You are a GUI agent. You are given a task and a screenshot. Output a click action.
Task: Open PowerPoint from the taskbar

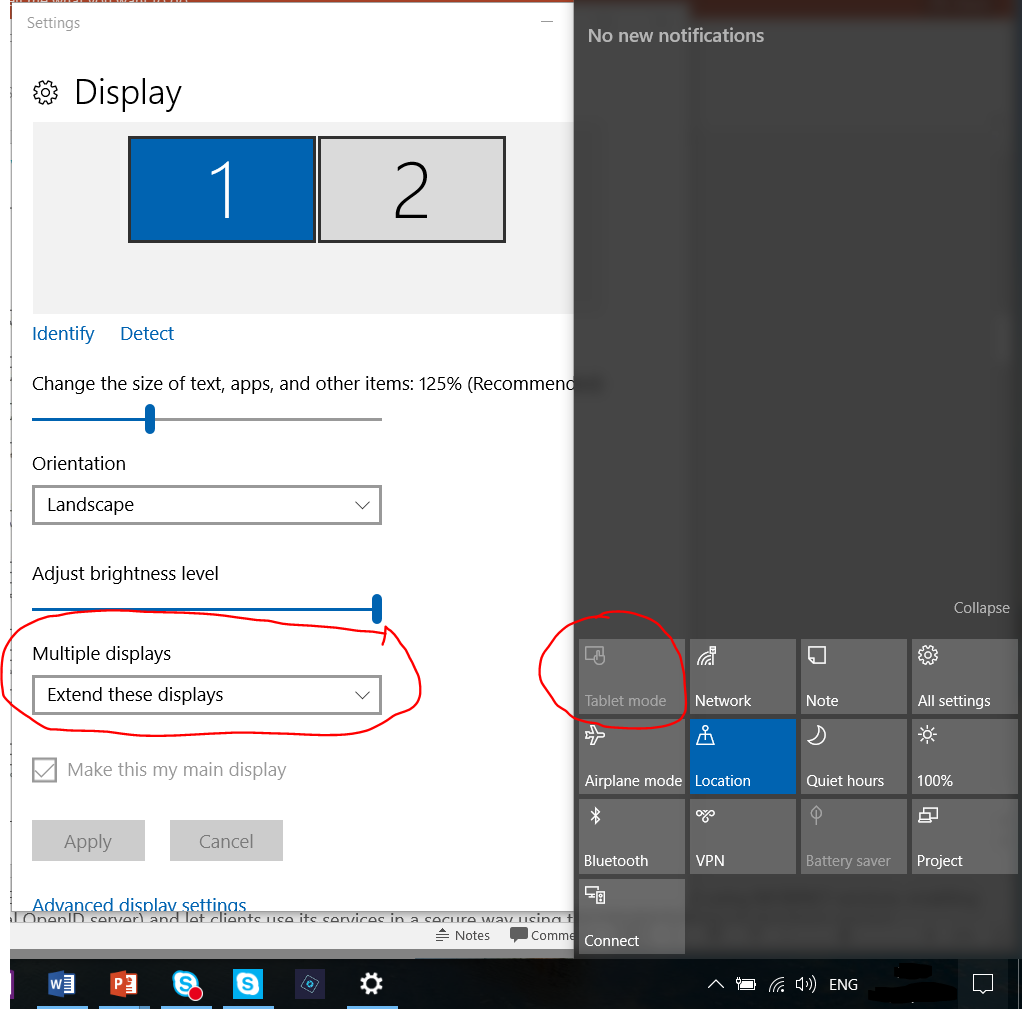tap(123, 984)
